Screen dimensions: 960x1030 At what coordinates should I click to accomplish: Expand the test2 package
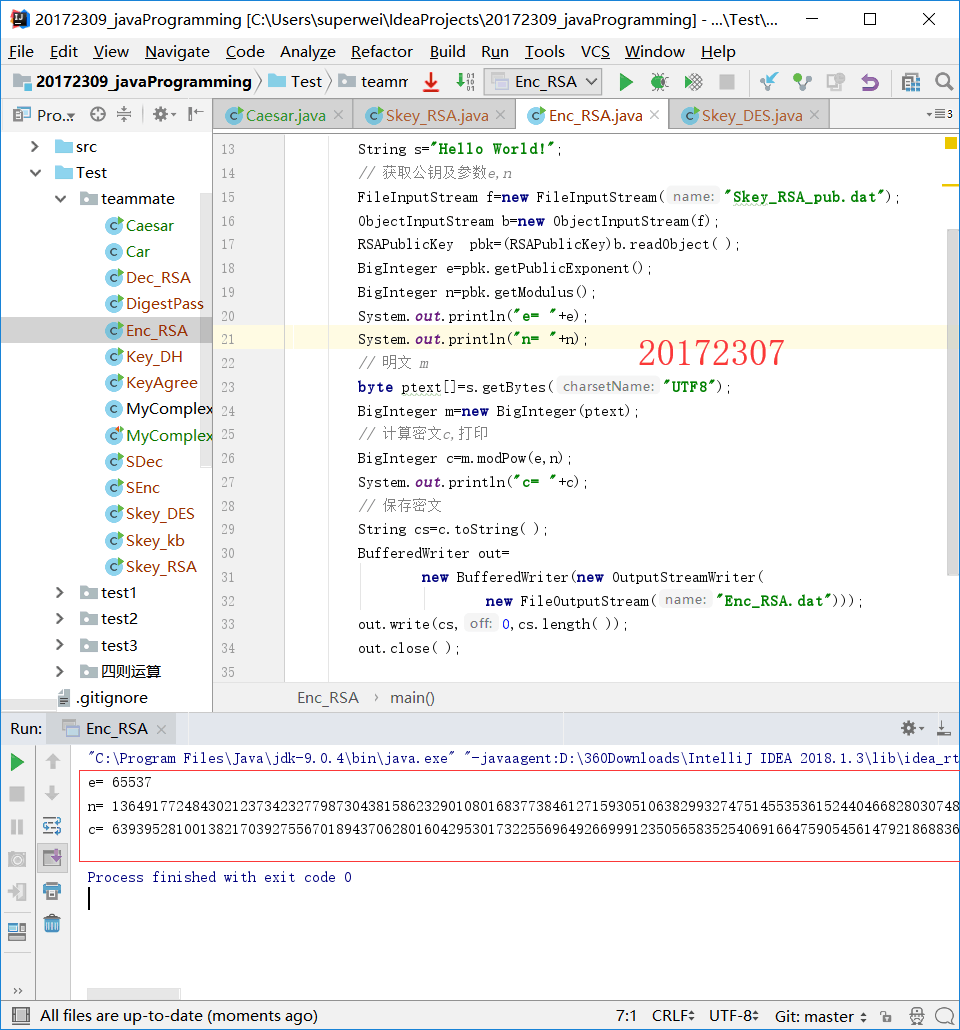coord(60,619)
